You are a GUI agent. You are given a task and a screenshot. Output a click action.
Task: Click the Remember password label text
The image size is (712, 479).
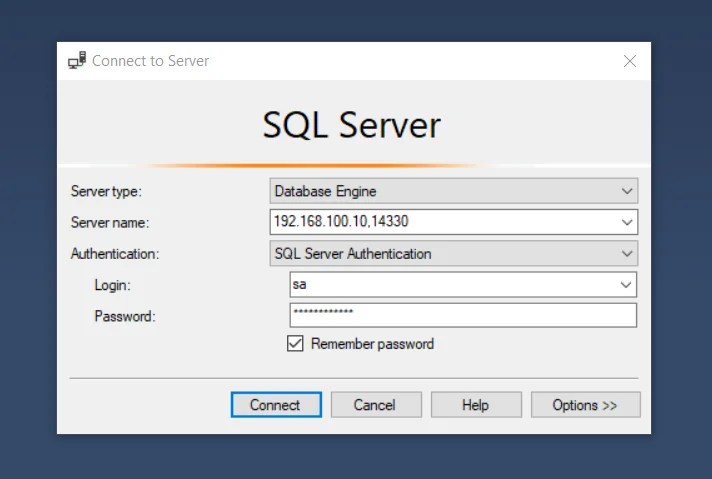point(372,344)
